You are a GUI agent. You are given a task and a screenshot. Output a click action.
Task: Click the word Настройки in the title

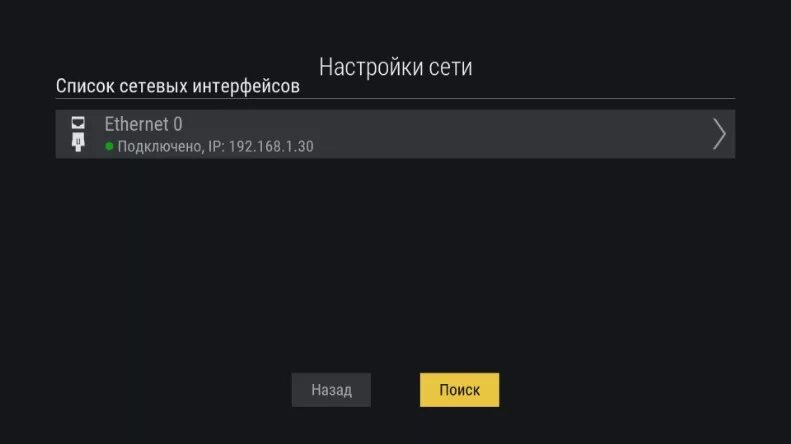[x=370, y=67]
